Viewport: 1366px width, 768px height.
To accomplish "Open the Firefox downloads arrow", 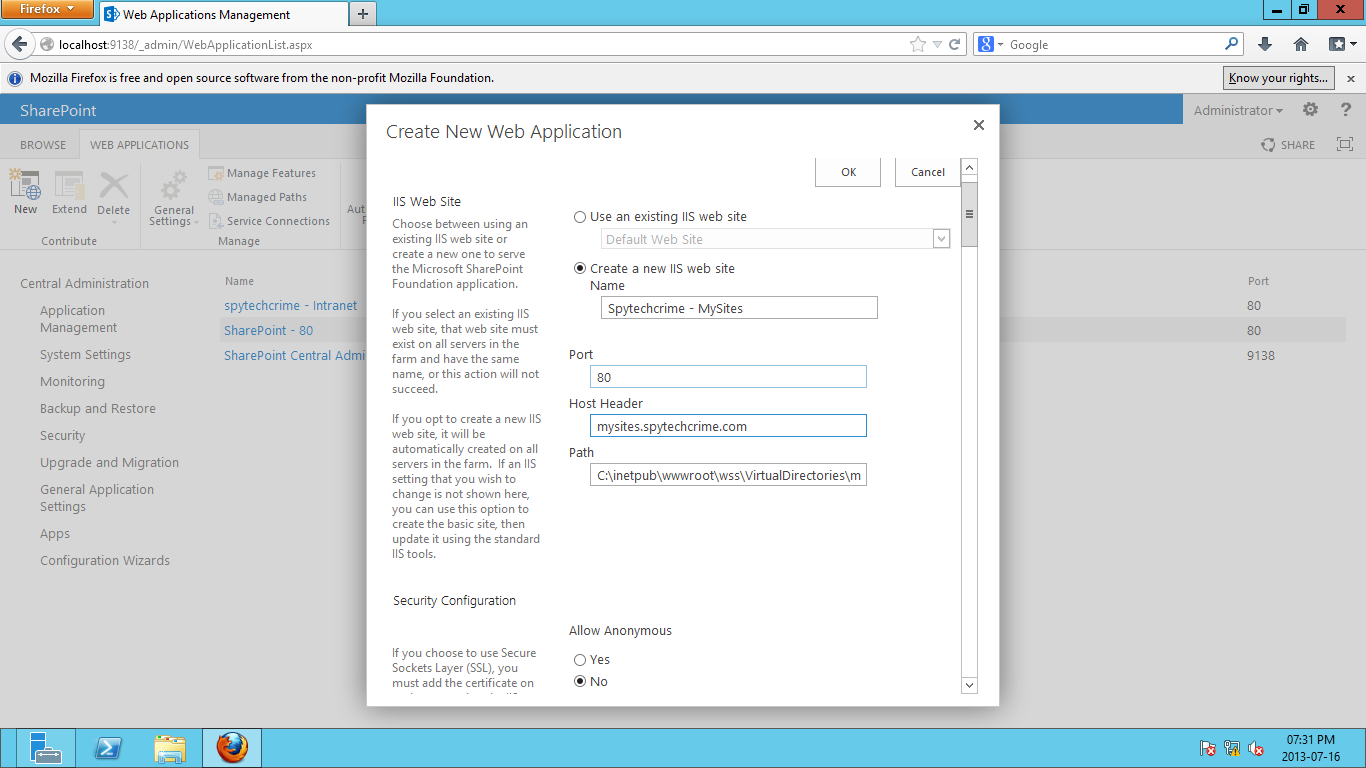I will [1265, 44].
